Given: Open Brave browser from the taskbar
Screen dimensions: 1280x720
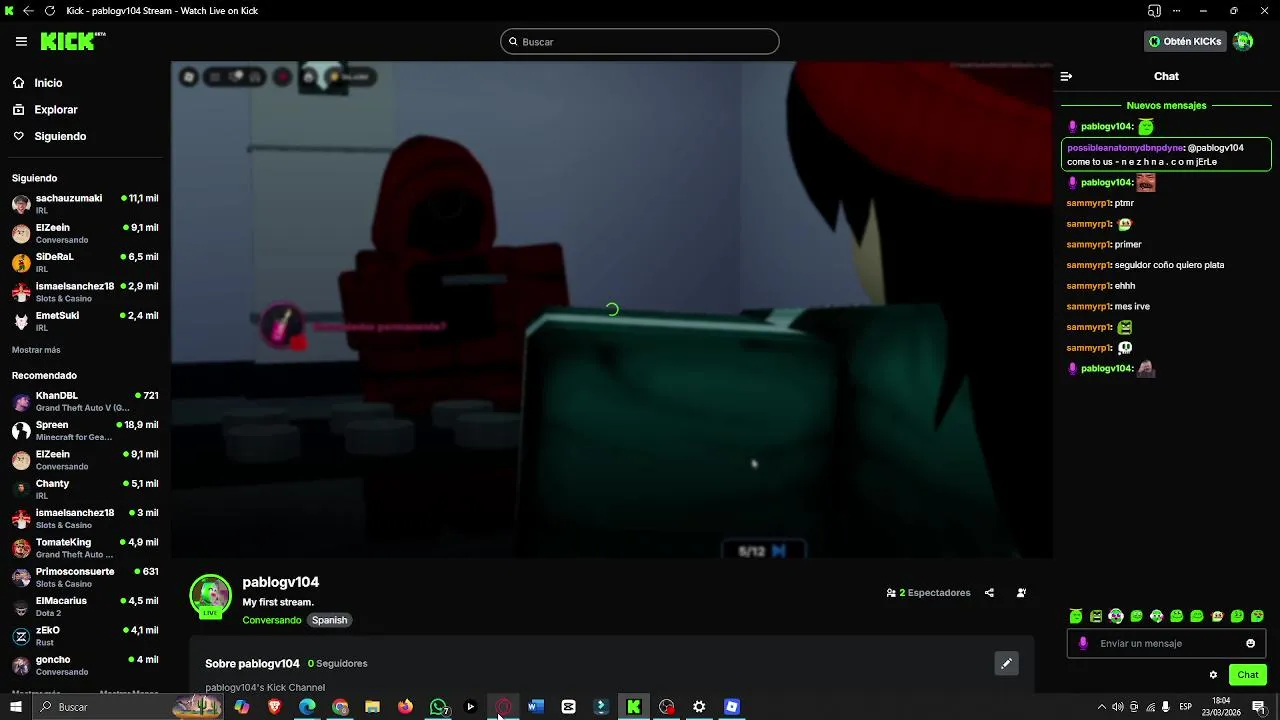Looking at the screenshot, I should [274, 707].
